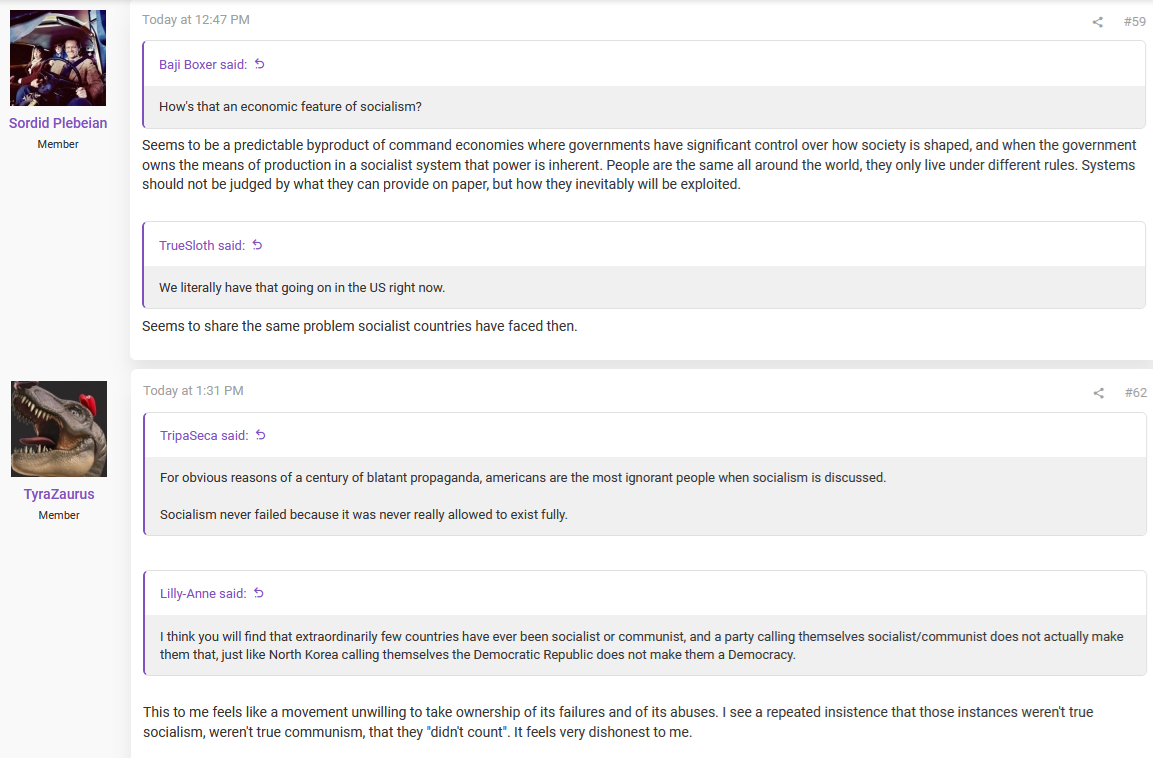Expand the quoted TripaSeca text block
The height and width of the screenshot is (758, 1153).
645,496
